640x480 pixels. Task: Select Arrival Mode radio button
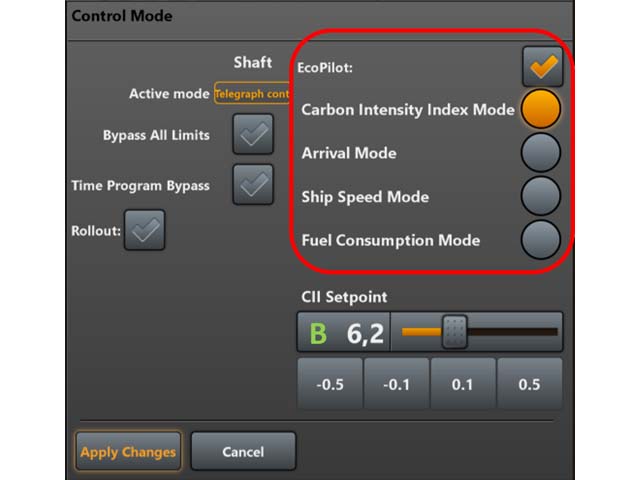click(541, 153)
